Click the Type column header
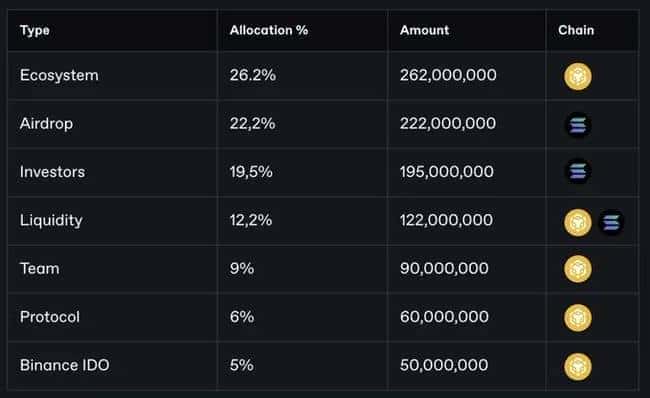The width and height of the screenshot is (650, 398). [35, 31]
